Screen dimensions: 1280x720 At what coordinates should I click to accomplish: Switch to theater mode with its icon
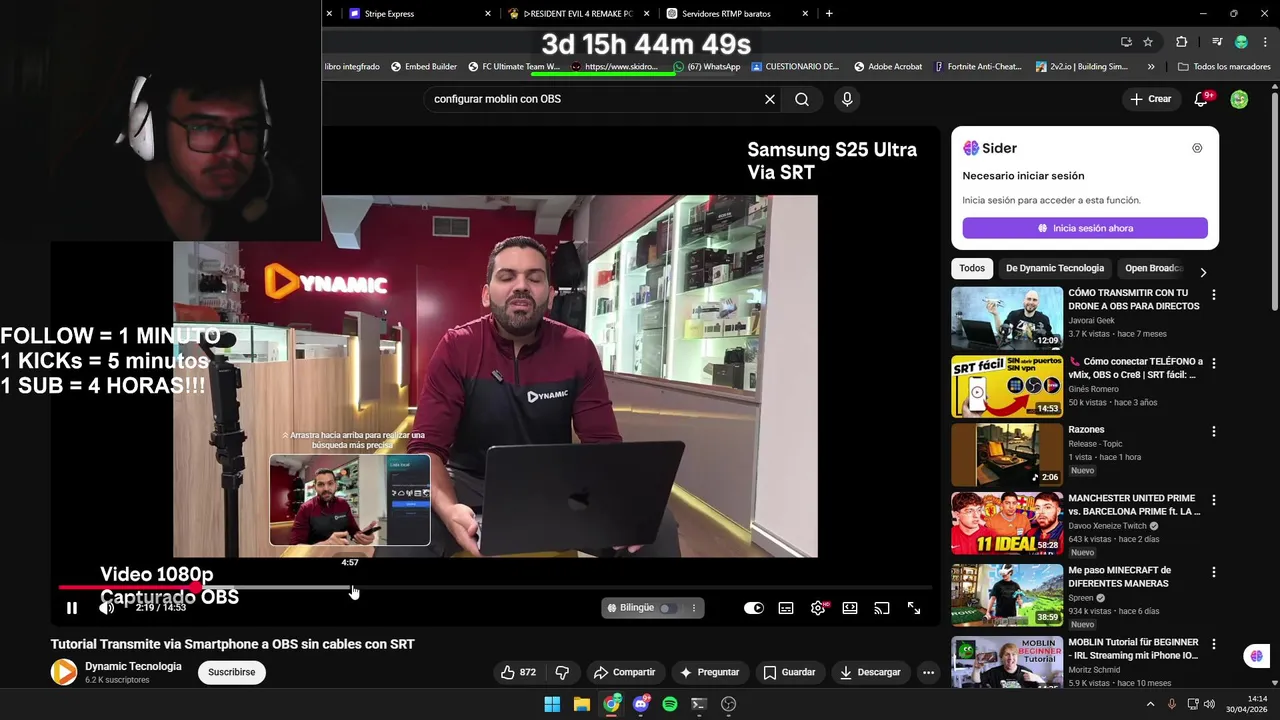[850, 608]
